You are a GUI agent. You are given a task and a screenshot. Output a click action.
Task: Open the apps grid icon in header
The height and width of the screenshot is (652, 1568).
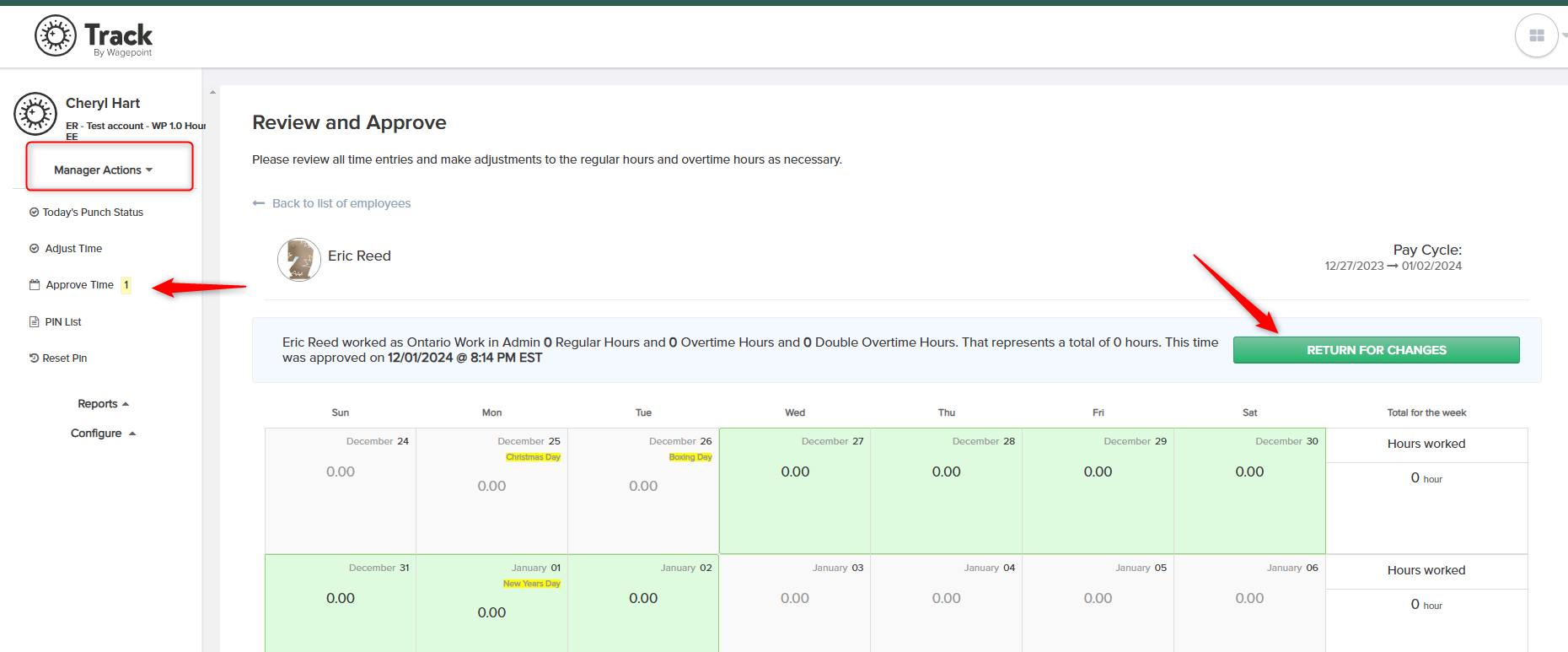pyautogui.click(x=1536, y=36)
